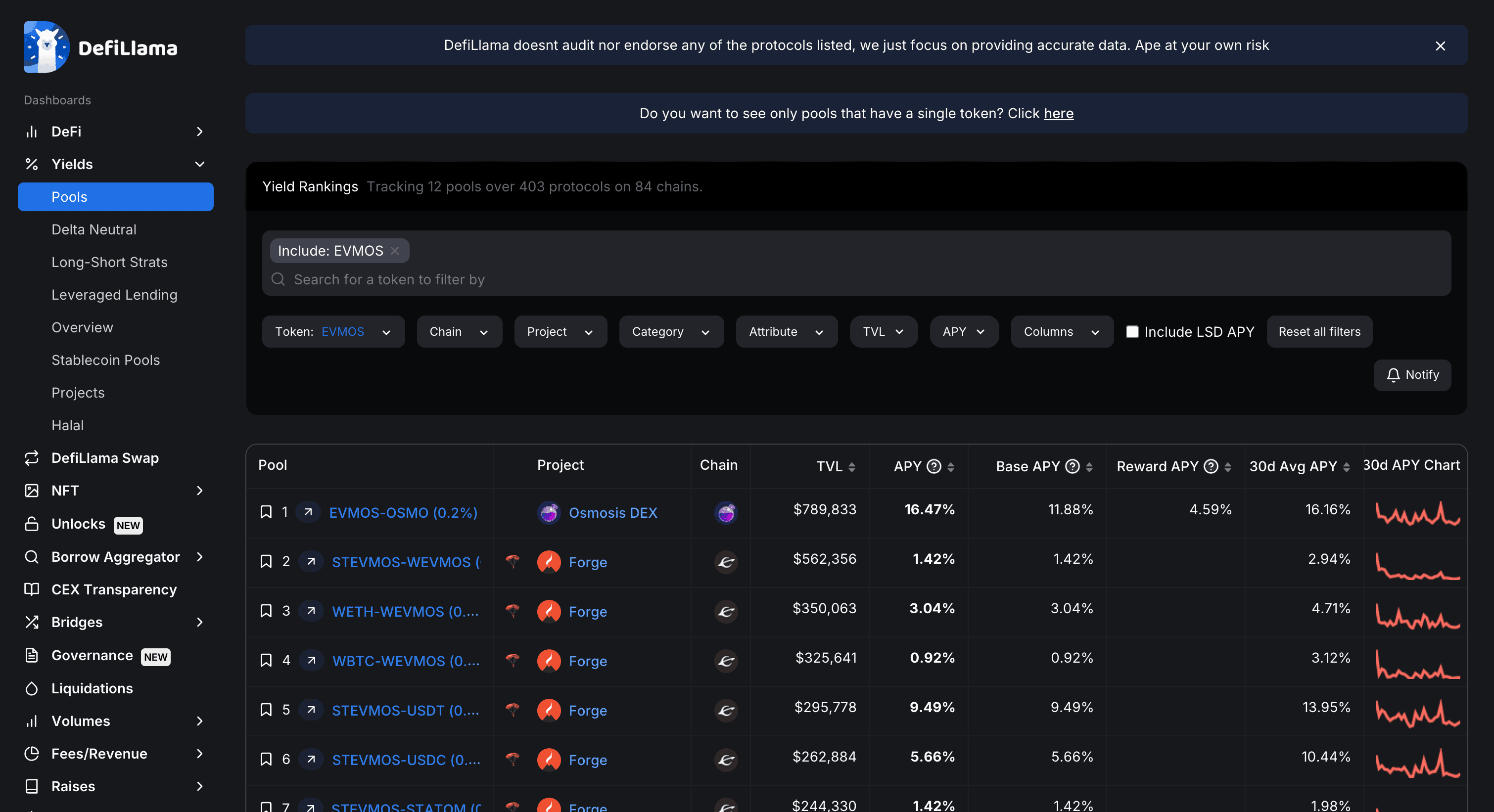The height and width of the screenshot is (812, 1494).
Task: Click the 'here' single token link
Action: coord(1059,114)
